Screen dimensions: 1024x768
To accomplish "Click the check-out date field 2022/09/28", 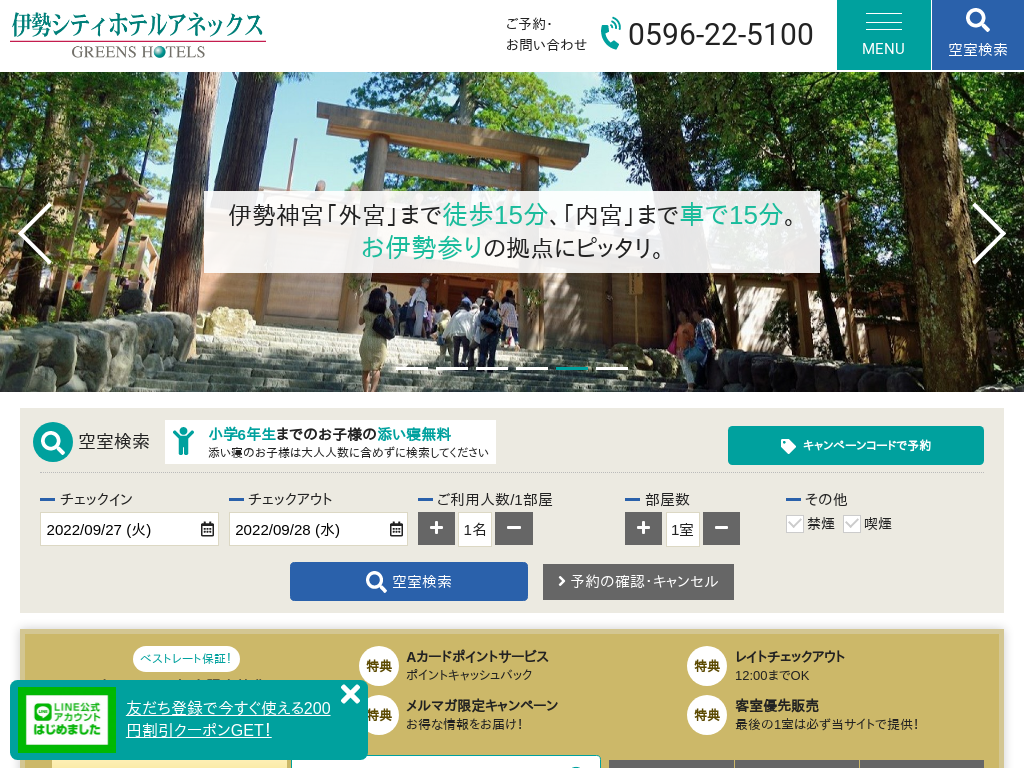I will click(318, 529).
